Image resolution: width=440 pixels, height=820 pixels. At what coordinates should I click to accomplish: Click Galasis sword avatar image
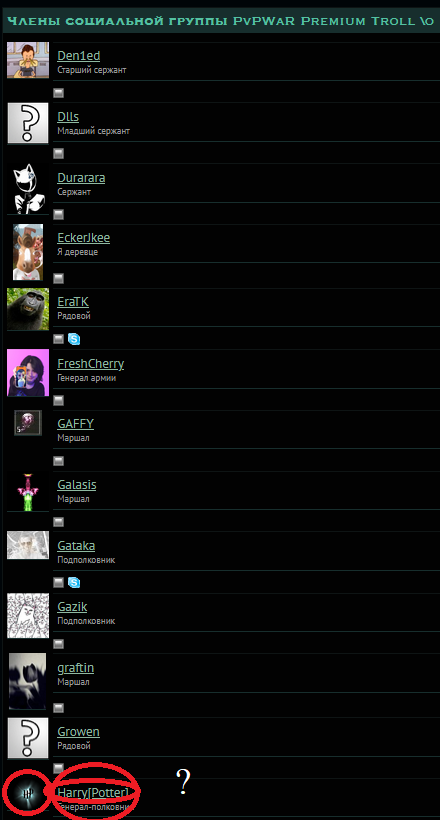(28, 491)
